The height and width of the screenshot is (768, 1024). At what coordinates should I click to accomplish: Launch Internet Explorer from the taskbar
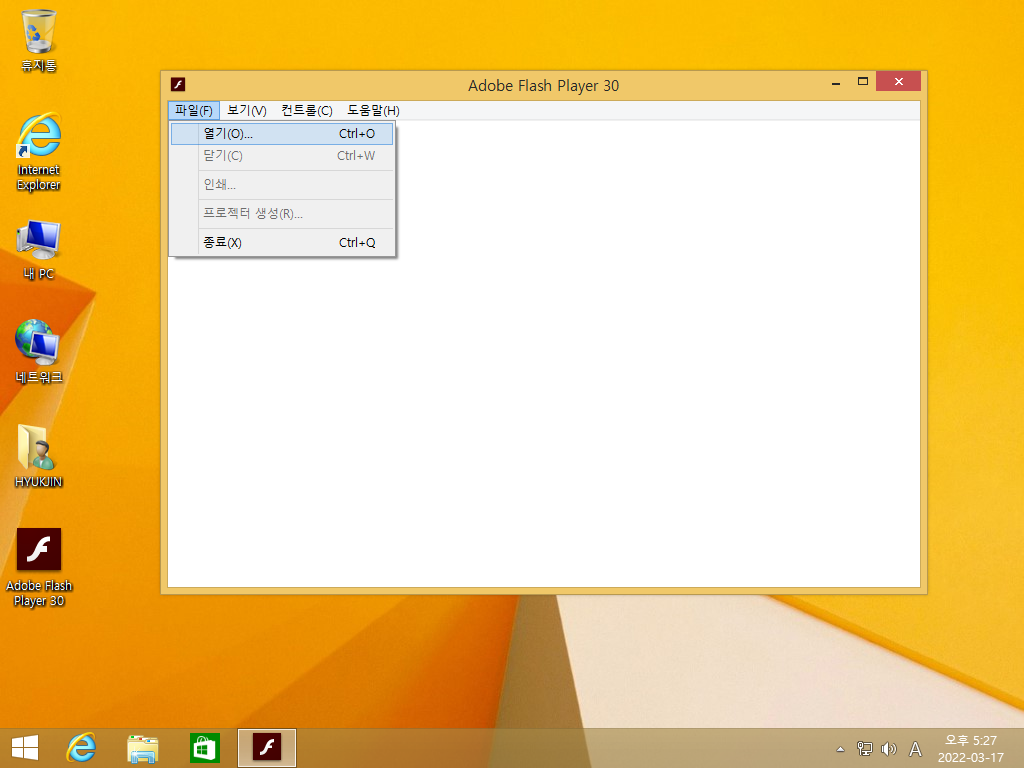point(82,748)
